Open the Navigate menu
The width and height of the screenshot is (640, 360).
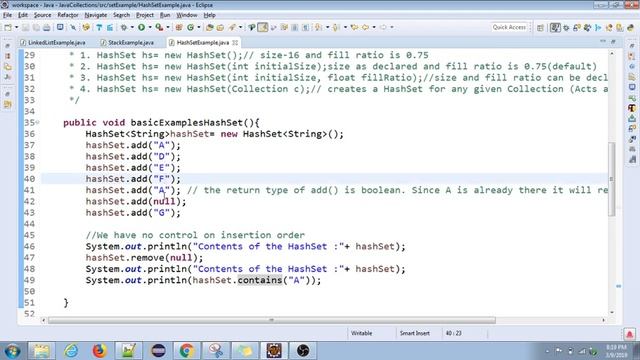96,15
